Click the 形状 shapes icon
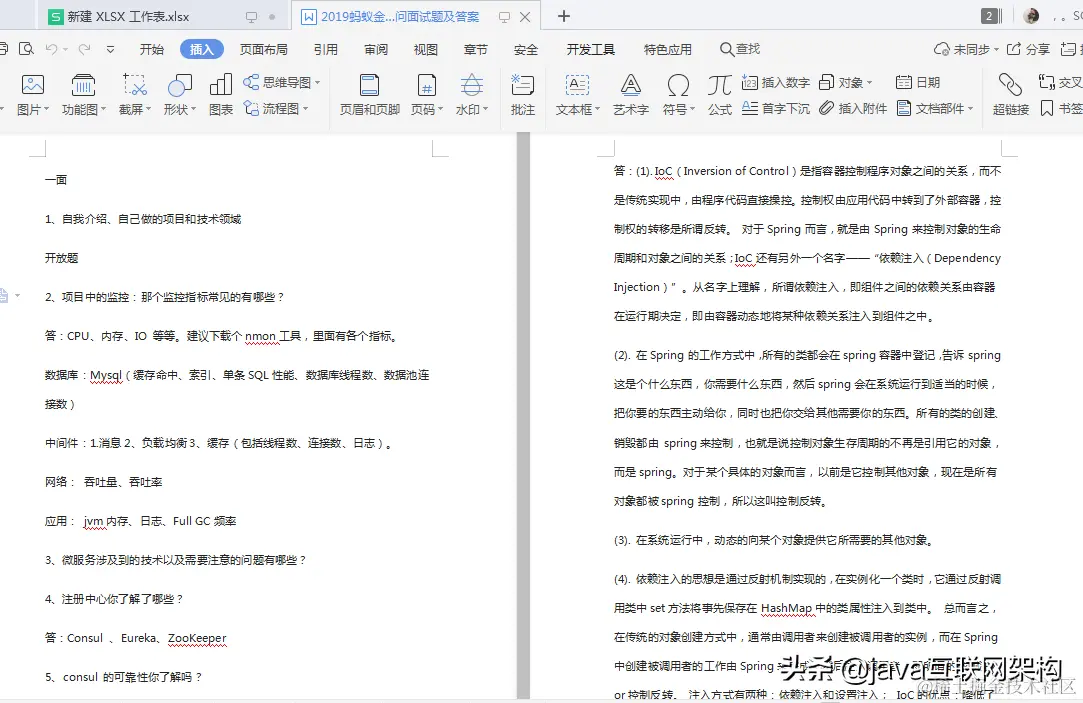 pyautogui.click(x=180, y=85)
